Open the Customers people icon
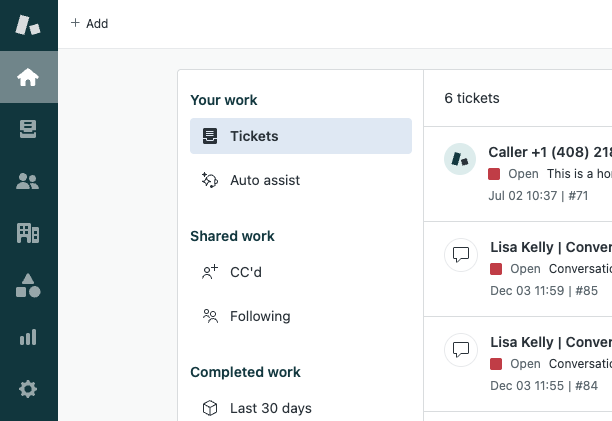The height and width of the screenshot is (421, 612). click(28, 181)
